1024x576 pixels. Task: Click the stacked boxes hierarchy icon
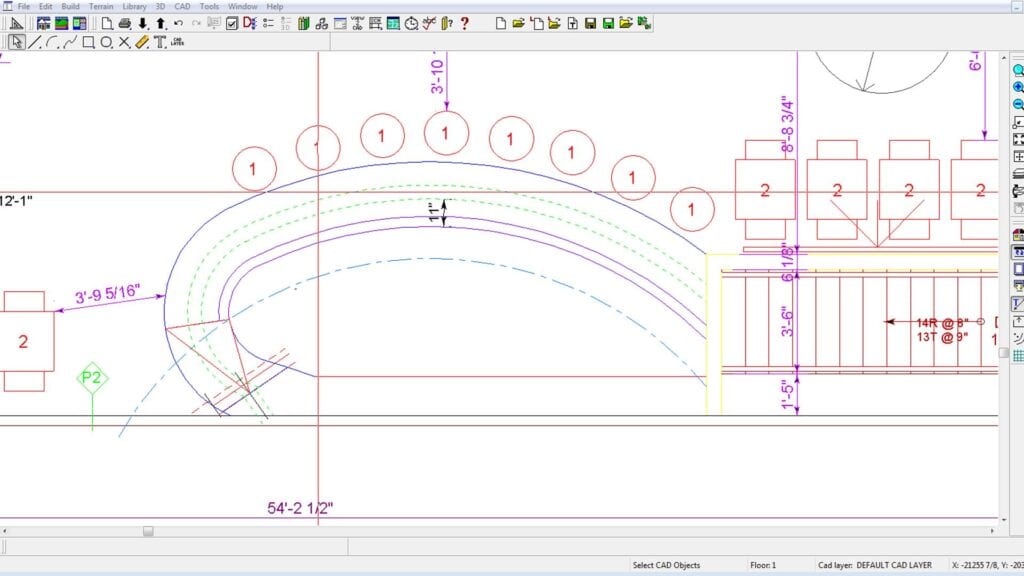321,24
